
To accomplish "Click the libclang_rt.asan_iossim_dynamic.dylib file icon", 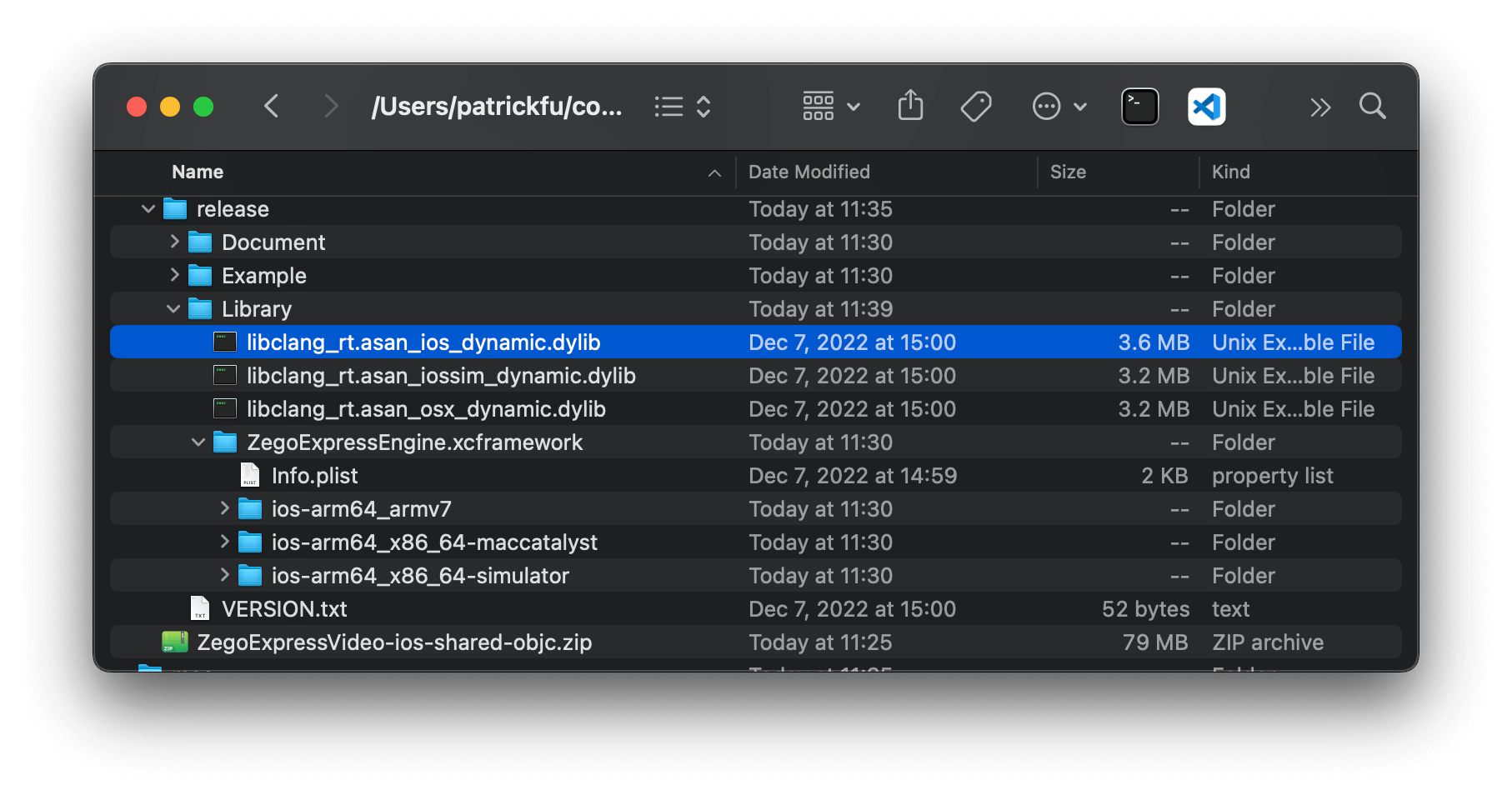I will click(x=225, y=375).
